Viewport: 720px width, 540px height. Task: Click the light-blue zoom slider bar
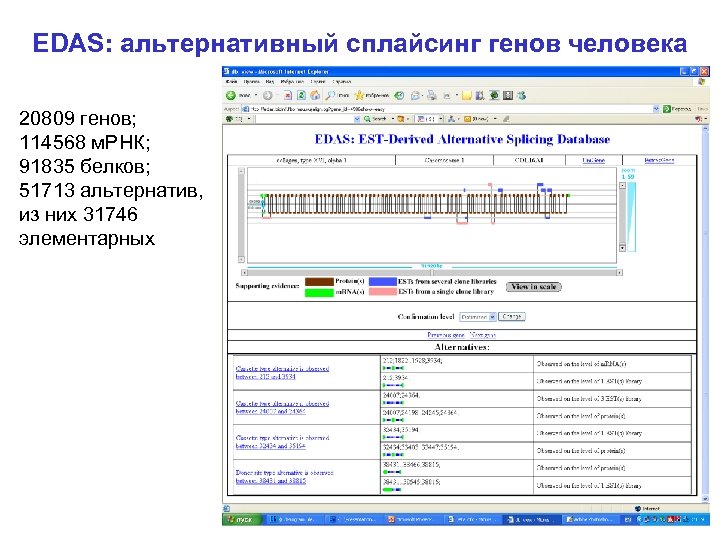pyautogui.click(x=632, y=217)
